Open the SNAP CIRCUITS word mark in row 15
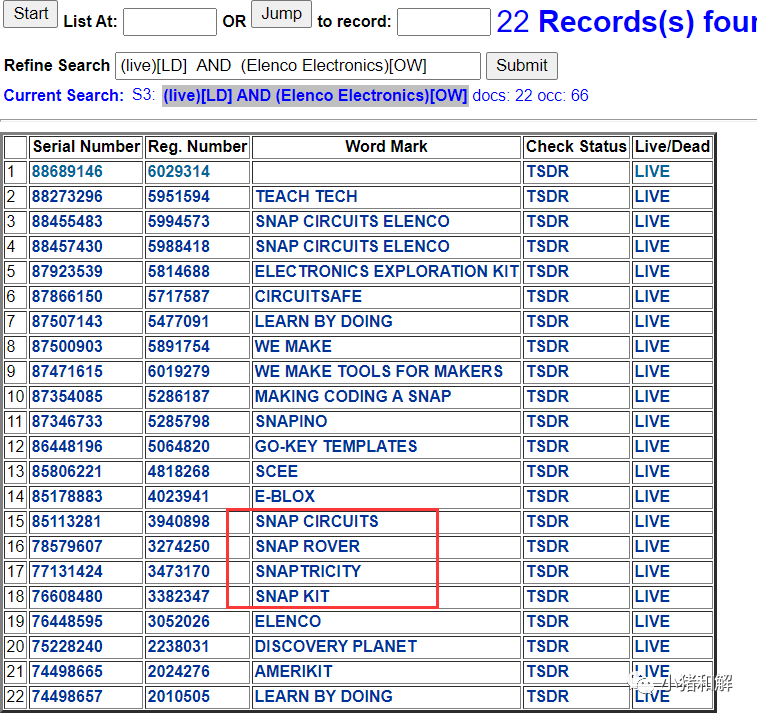 click(x=317, y=522)
